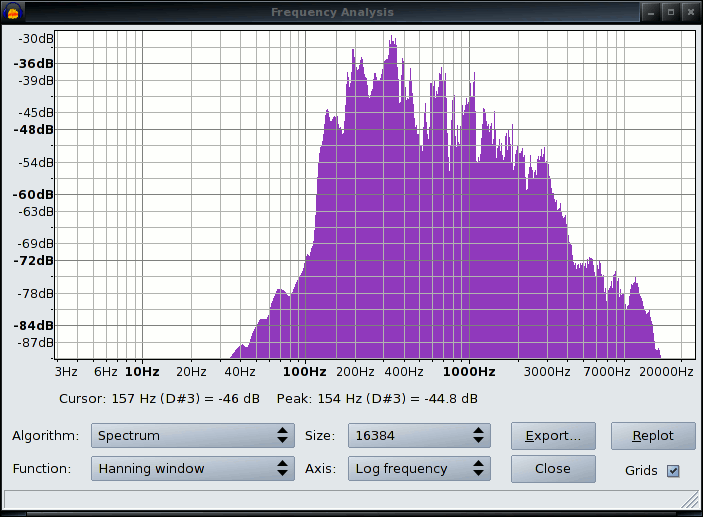This screenshot has width=703, height=517.
Task: Uncheck the Grids checkbox
Action: [x=673, y=471]
